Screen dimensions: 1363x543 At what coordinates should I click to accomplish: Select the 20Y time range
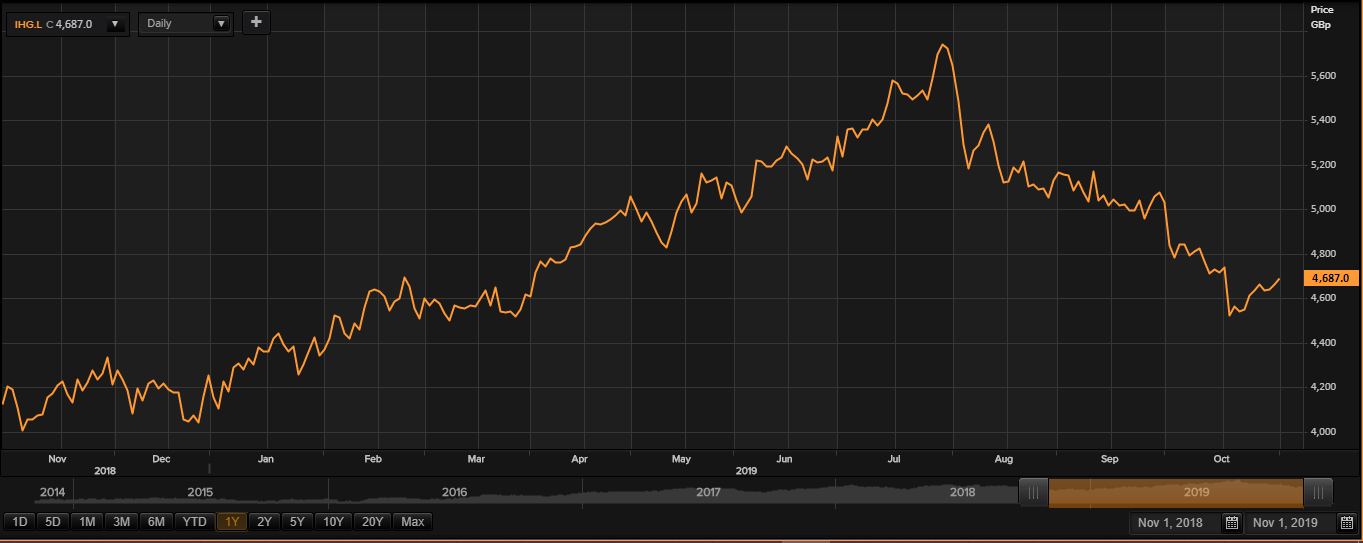coord(373,521)
